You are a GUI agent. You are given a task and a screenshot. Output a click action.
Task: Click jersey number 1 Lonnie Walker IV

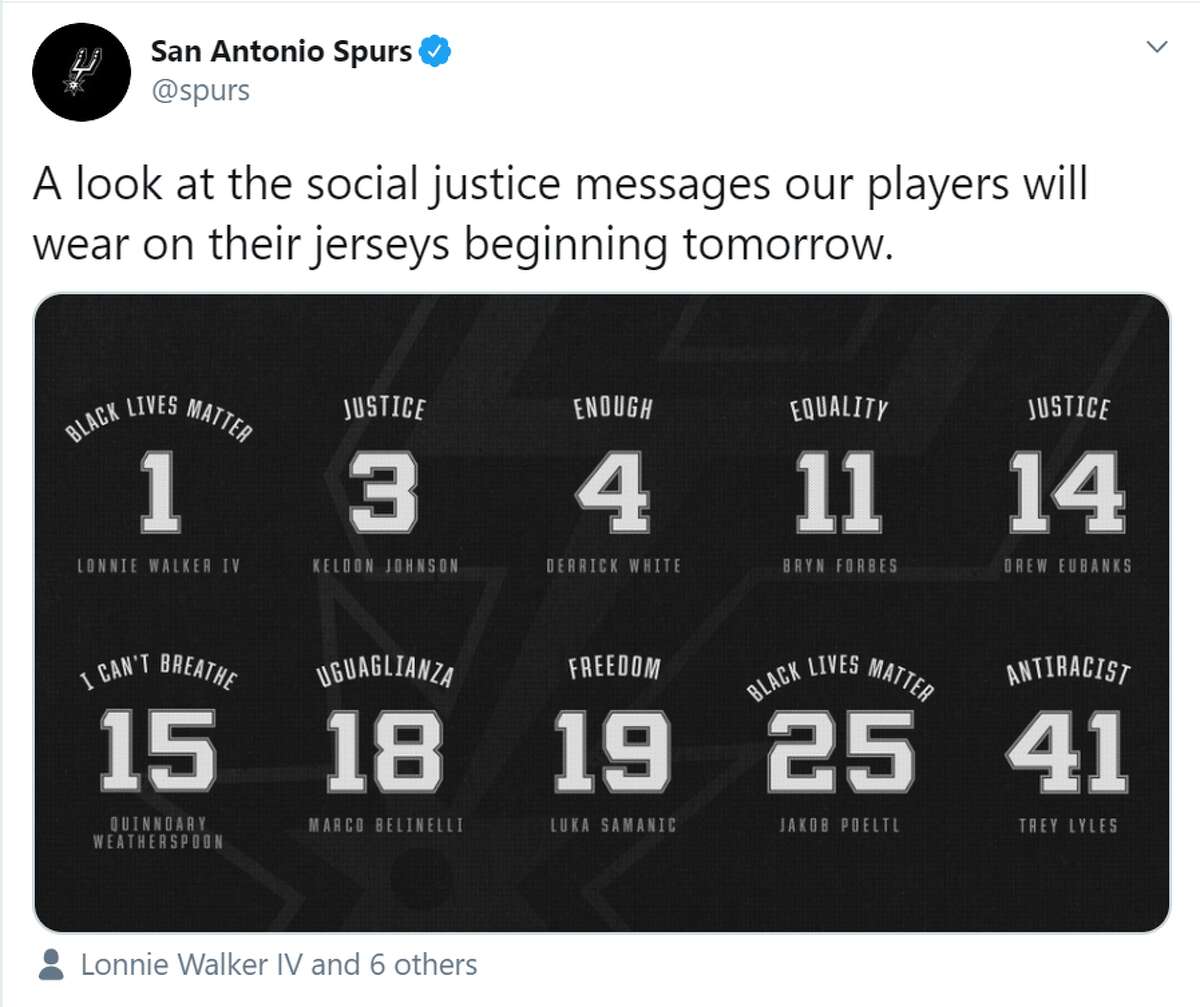159,492
